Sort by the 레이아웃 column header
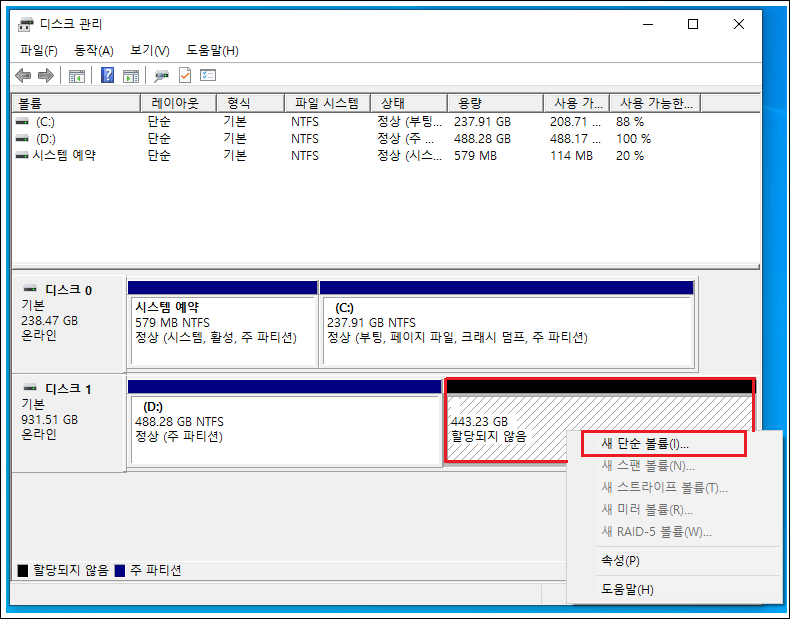792x620 pixels. (178, 104)
